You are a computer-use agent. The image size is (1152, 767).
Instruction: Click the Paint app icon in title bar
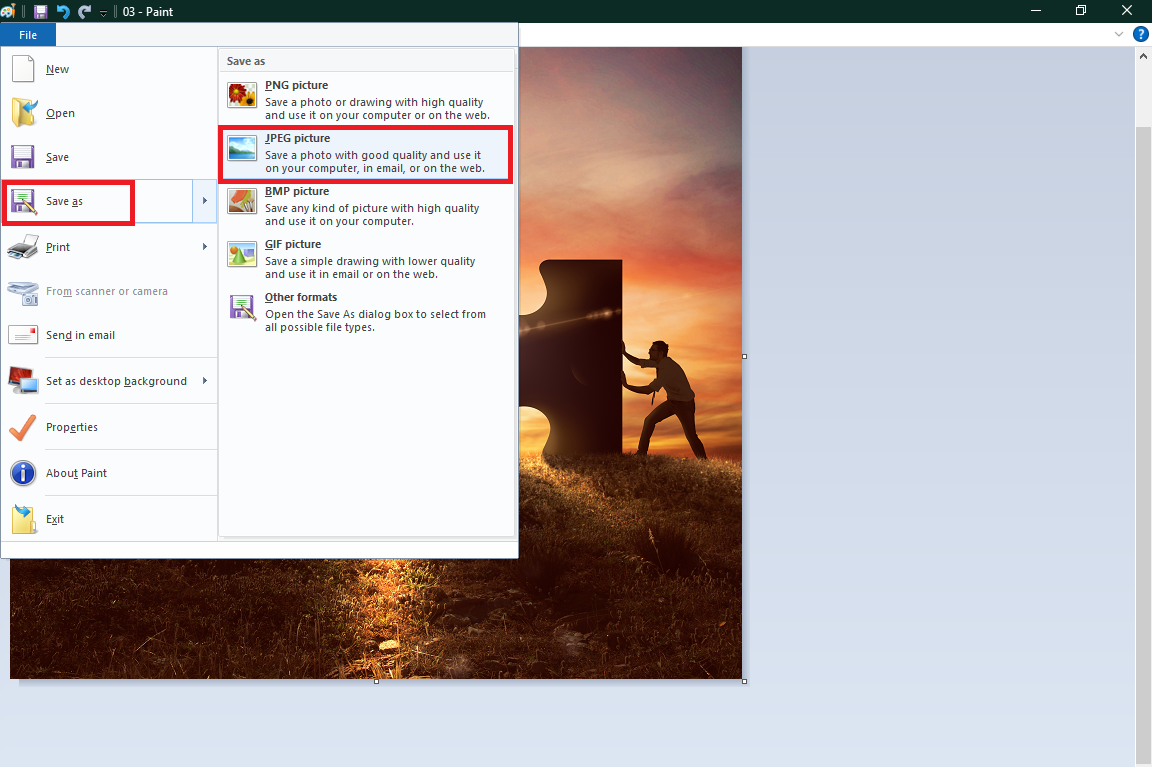tap(8, 11)
